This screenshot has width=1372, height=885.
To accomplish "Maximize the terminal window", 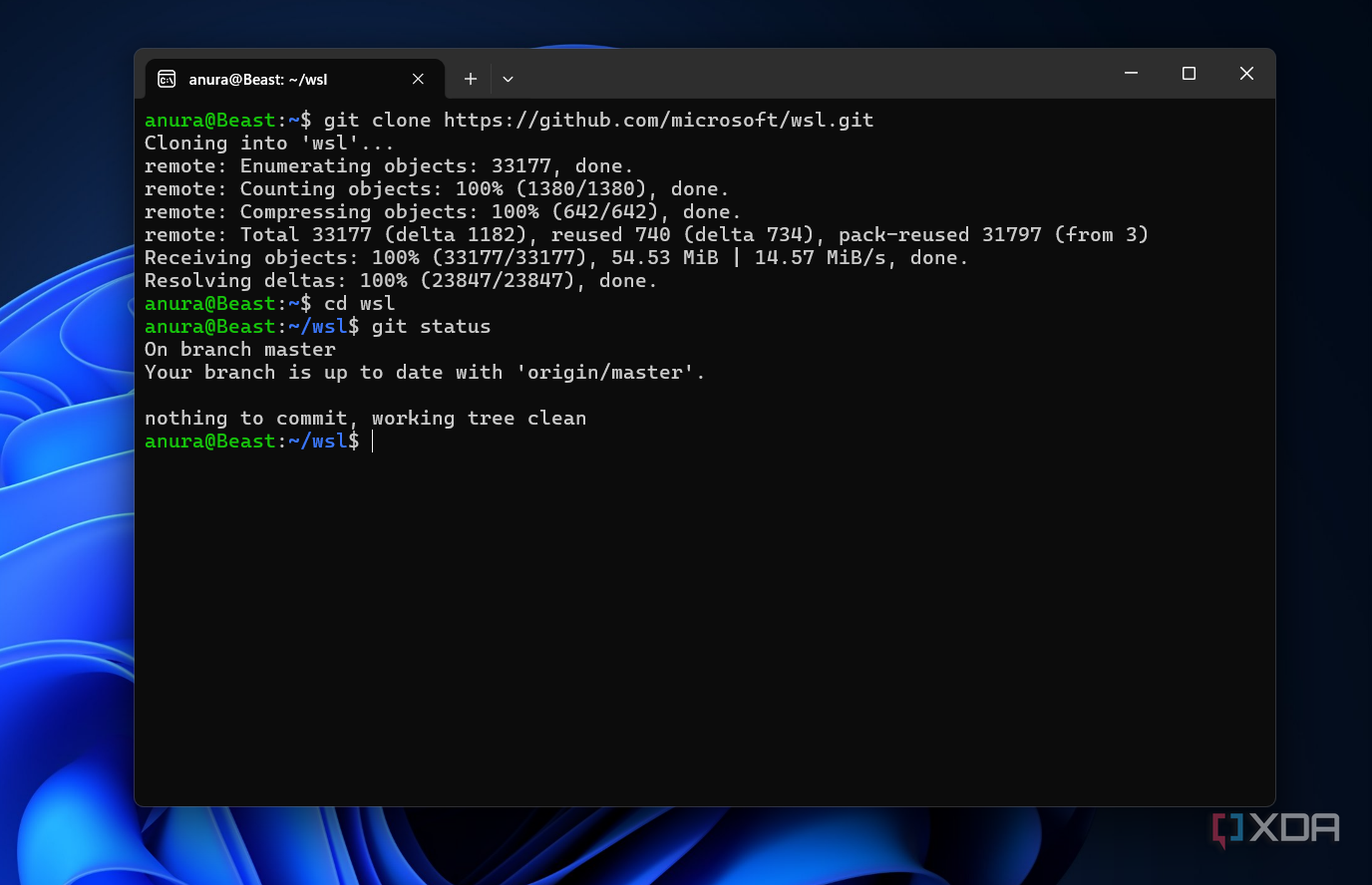I will pos(1189,74).
